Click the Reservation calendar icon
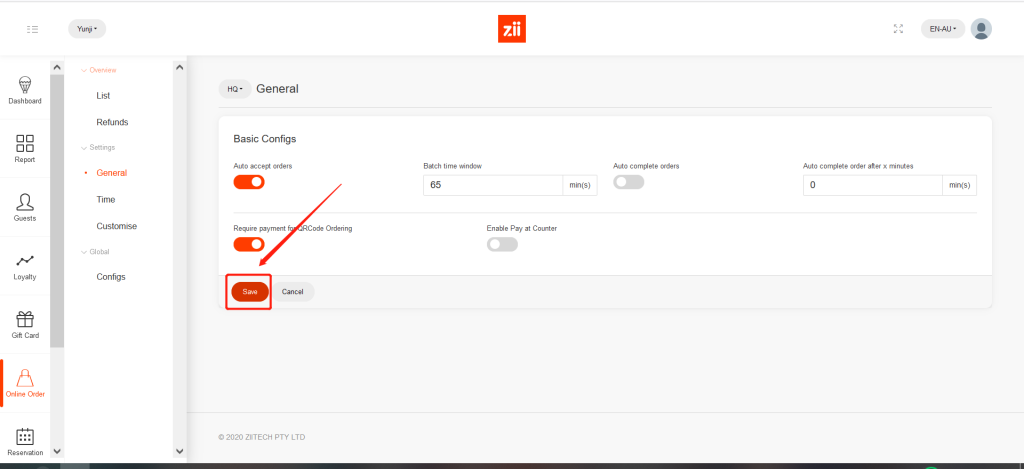 [x=25, y=437]
